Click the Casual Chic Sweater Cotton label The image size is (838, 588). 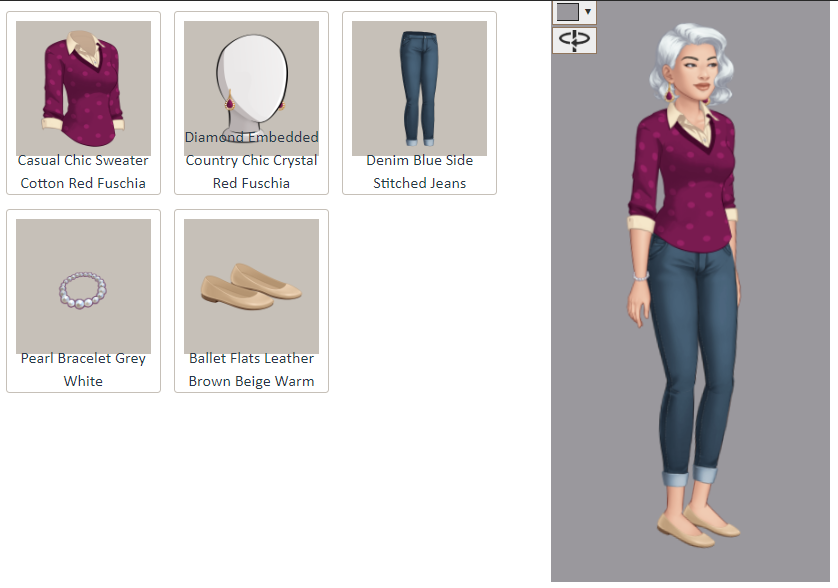pos(83,172)
